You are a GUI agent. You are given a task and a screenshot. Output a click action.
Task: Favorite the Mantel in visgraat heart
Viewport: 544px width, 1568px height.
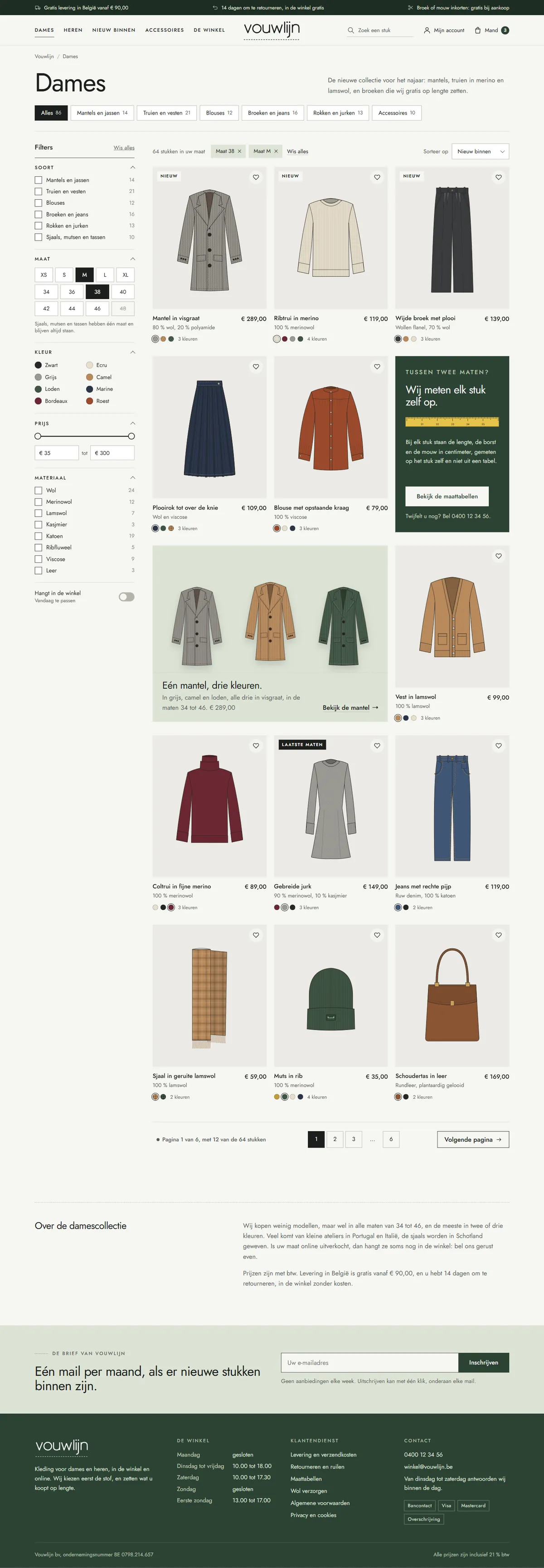click(x=256, y=177)
